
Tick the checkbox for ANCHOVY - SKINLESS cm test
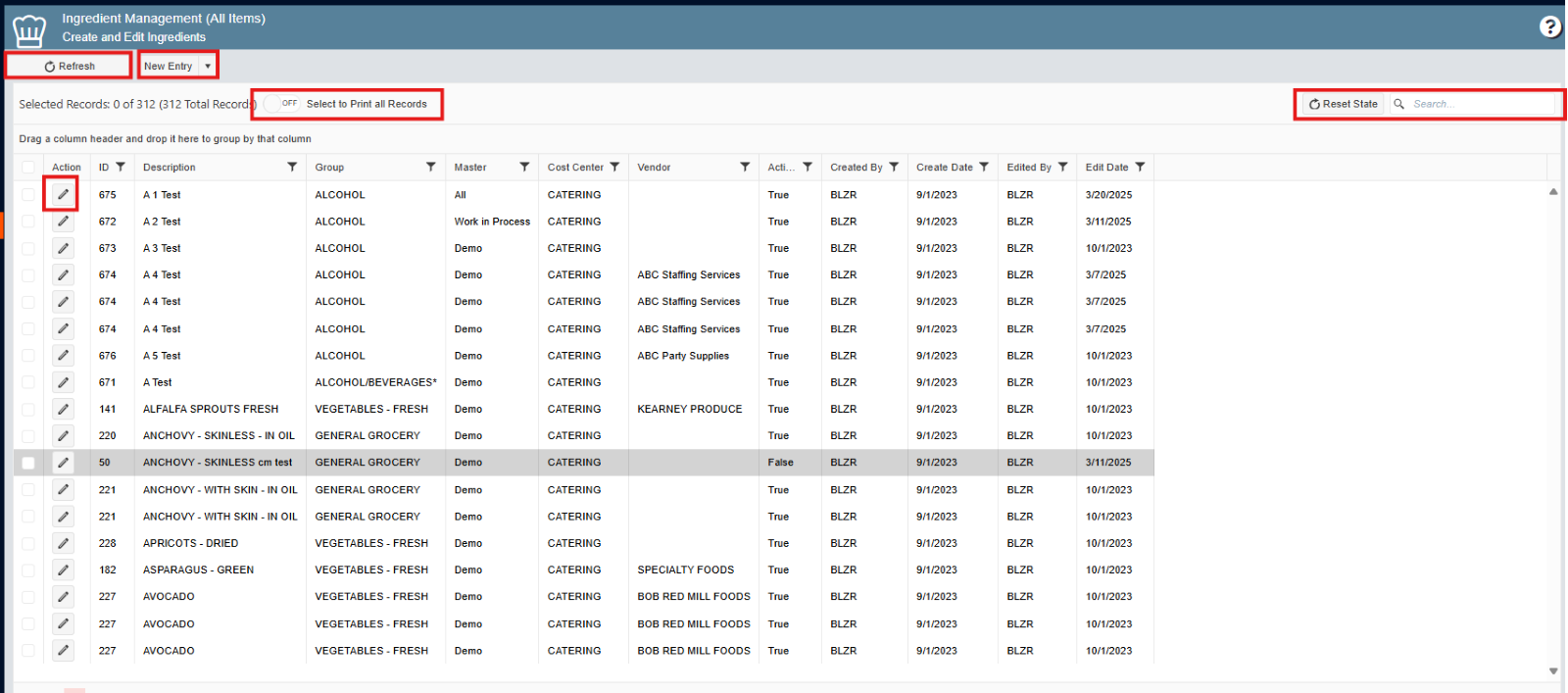[x=28, y=463]
